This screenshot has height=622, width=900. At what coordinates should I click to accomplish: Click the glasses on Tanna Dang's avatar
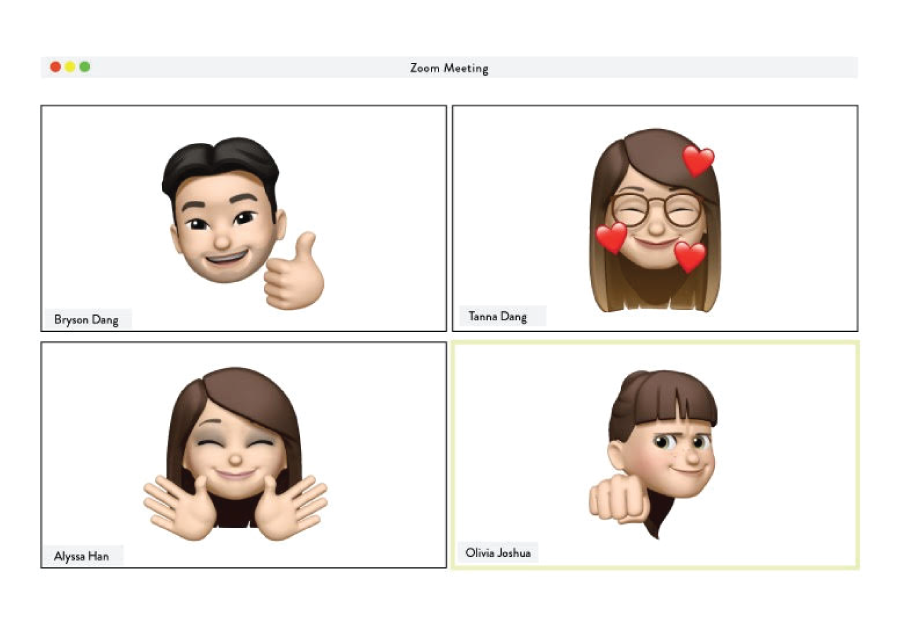[656, 210]
